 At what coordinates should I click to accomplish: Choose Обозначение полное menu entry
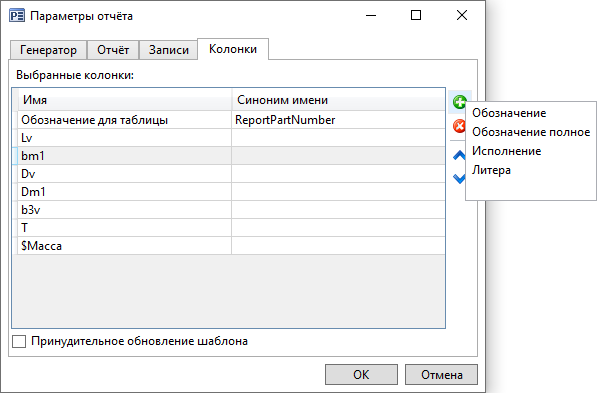(x=531, y=132)
